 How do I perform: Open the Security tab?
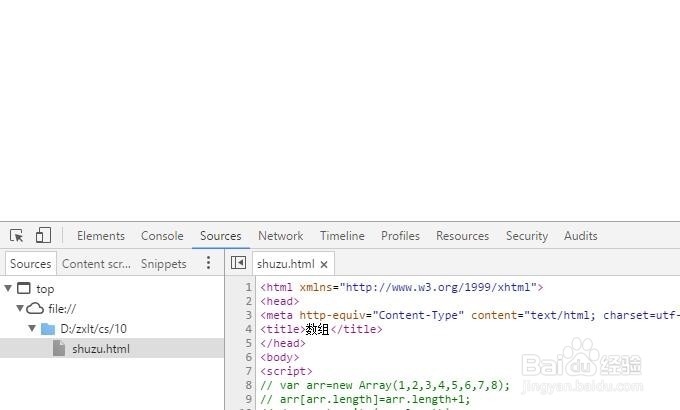[x=527, y=236]
